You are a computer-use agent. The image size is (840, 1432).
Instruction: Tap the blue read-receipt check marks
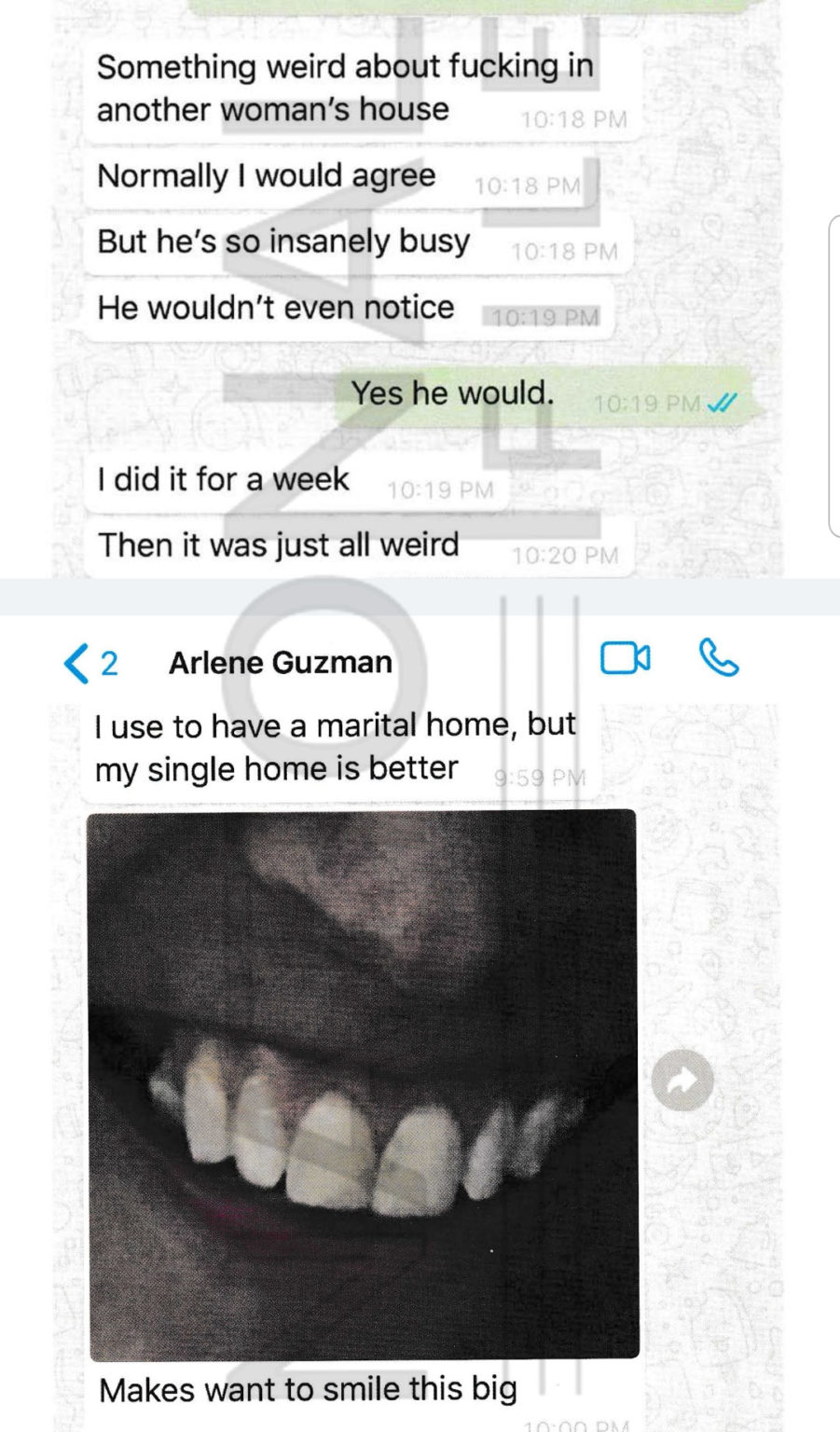722,404
